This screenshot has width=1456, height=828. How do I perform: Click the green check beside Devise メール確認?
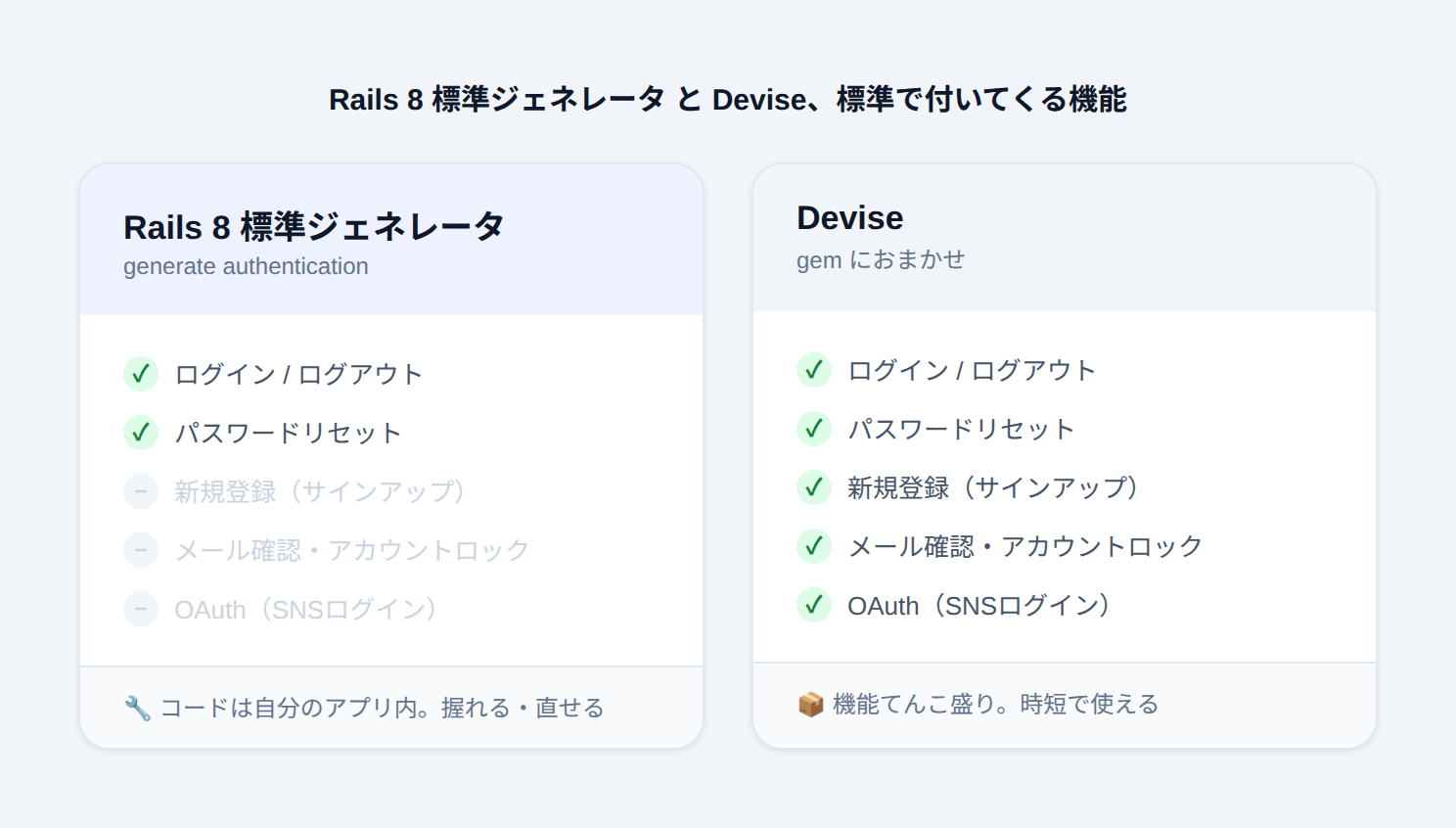(814, 546)
